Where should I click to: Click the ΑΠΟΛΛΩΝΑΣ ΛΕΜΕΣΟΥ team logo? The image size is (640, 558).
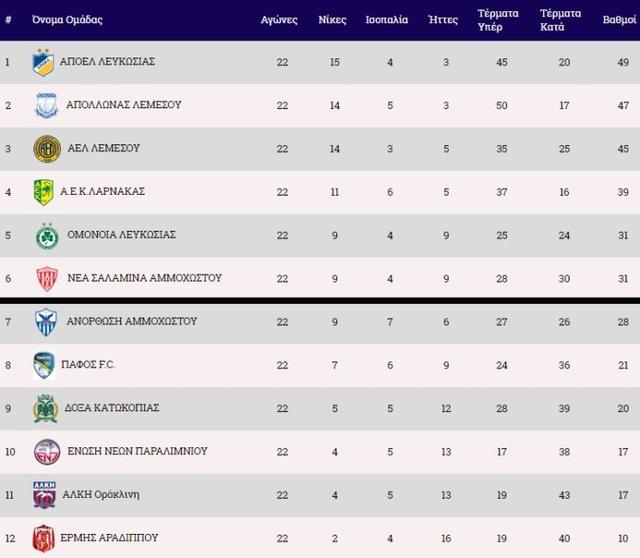(44, 105)
